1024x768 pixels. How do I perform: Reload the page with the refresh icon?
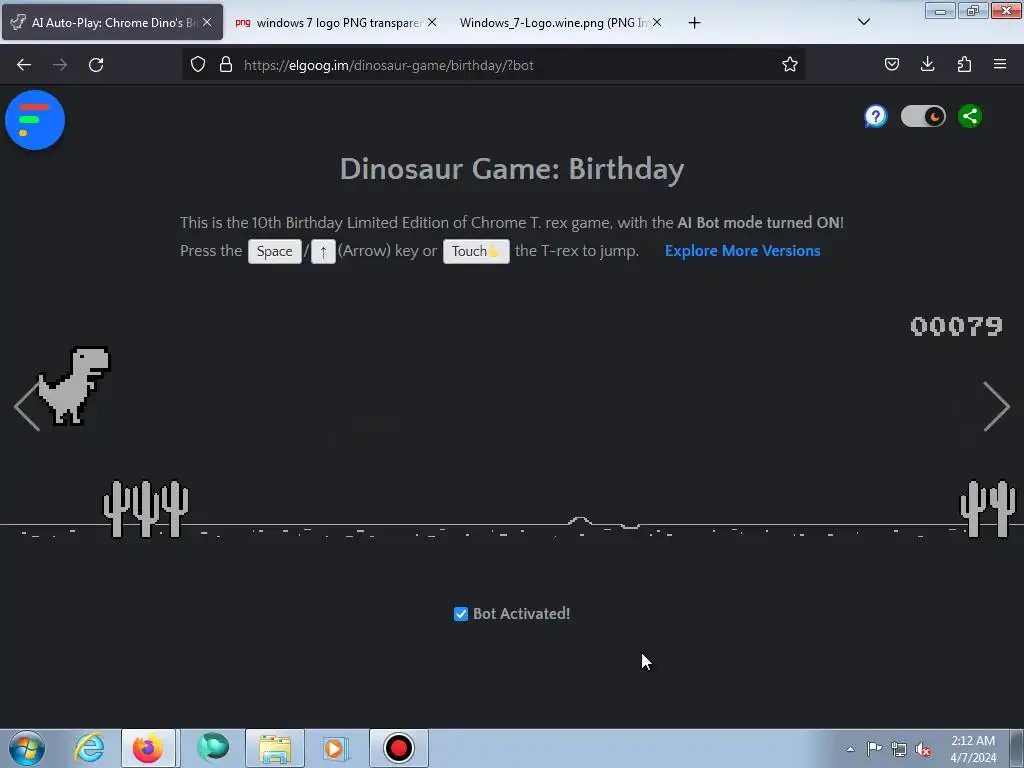point(96,65)
